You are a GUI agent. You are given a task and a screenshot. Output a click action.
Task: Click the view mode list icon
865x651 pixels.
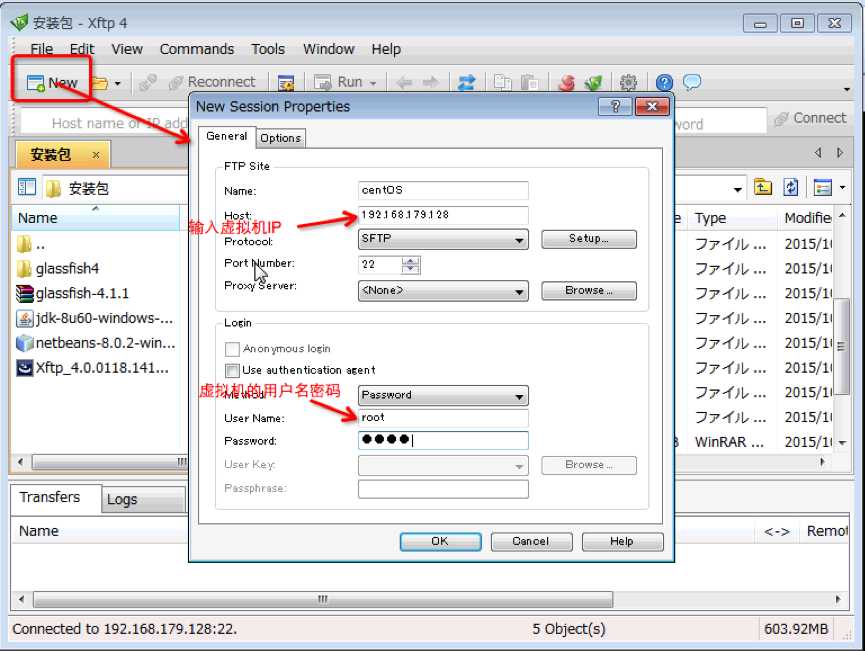point(822,188)
